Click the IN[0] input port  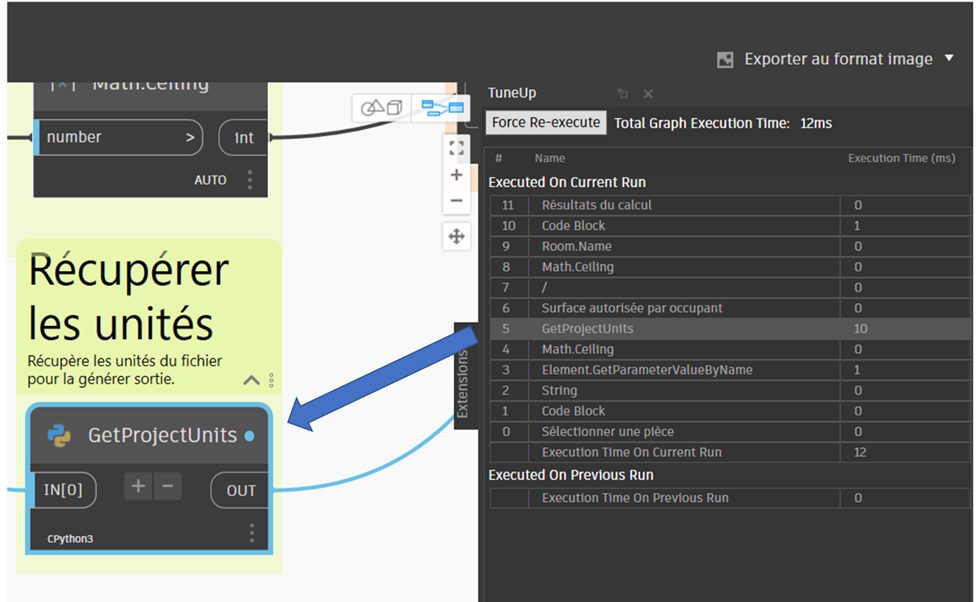(x=63, y=489)
